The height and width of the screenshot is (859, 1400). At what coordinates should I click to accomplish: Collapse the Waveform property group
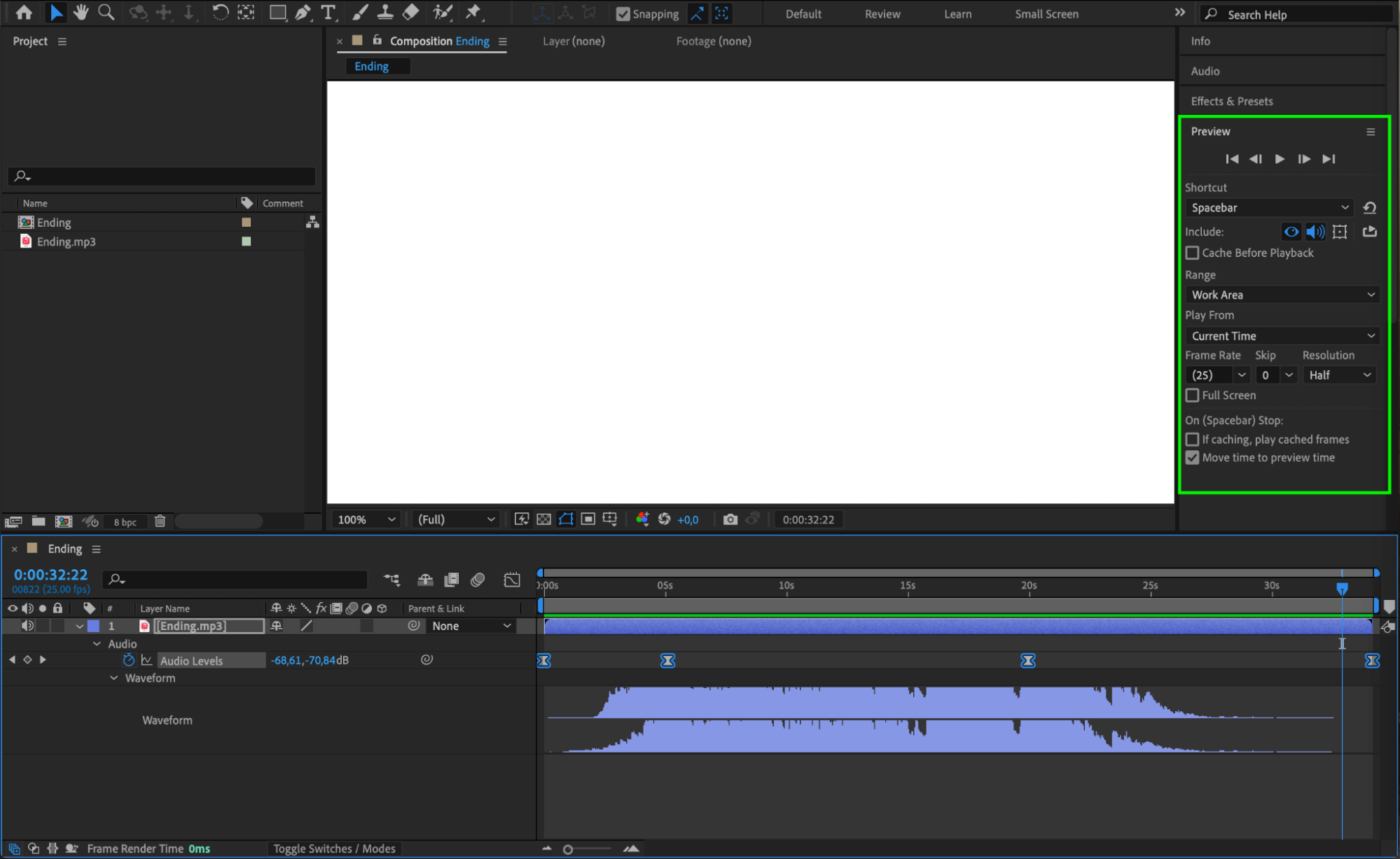click(x=113, y=678)
